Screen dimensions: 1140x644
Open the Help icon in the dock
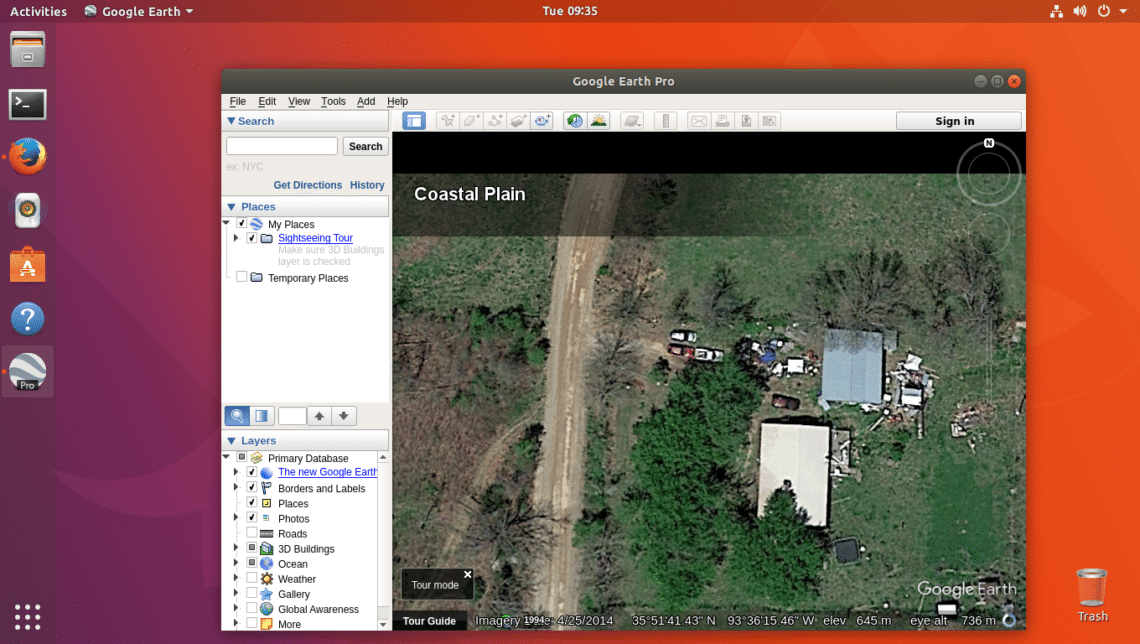tap(28, 318)
